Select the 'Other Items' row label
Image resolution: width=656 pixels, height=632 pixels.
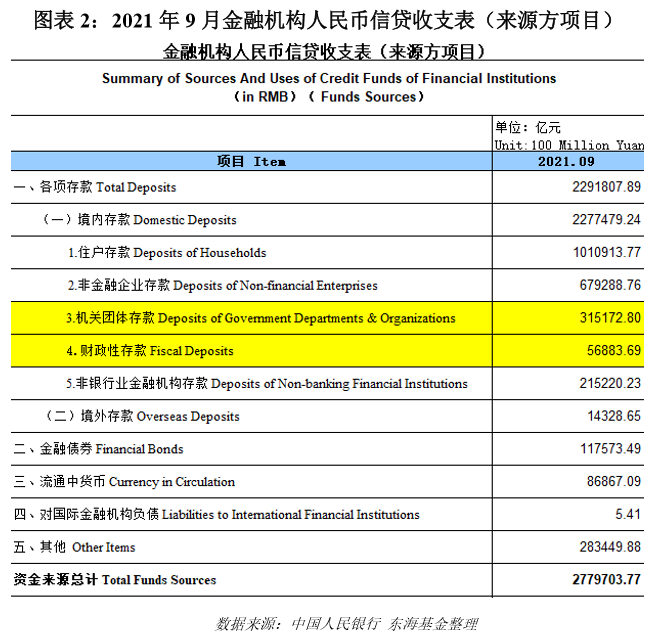point(74,547)
